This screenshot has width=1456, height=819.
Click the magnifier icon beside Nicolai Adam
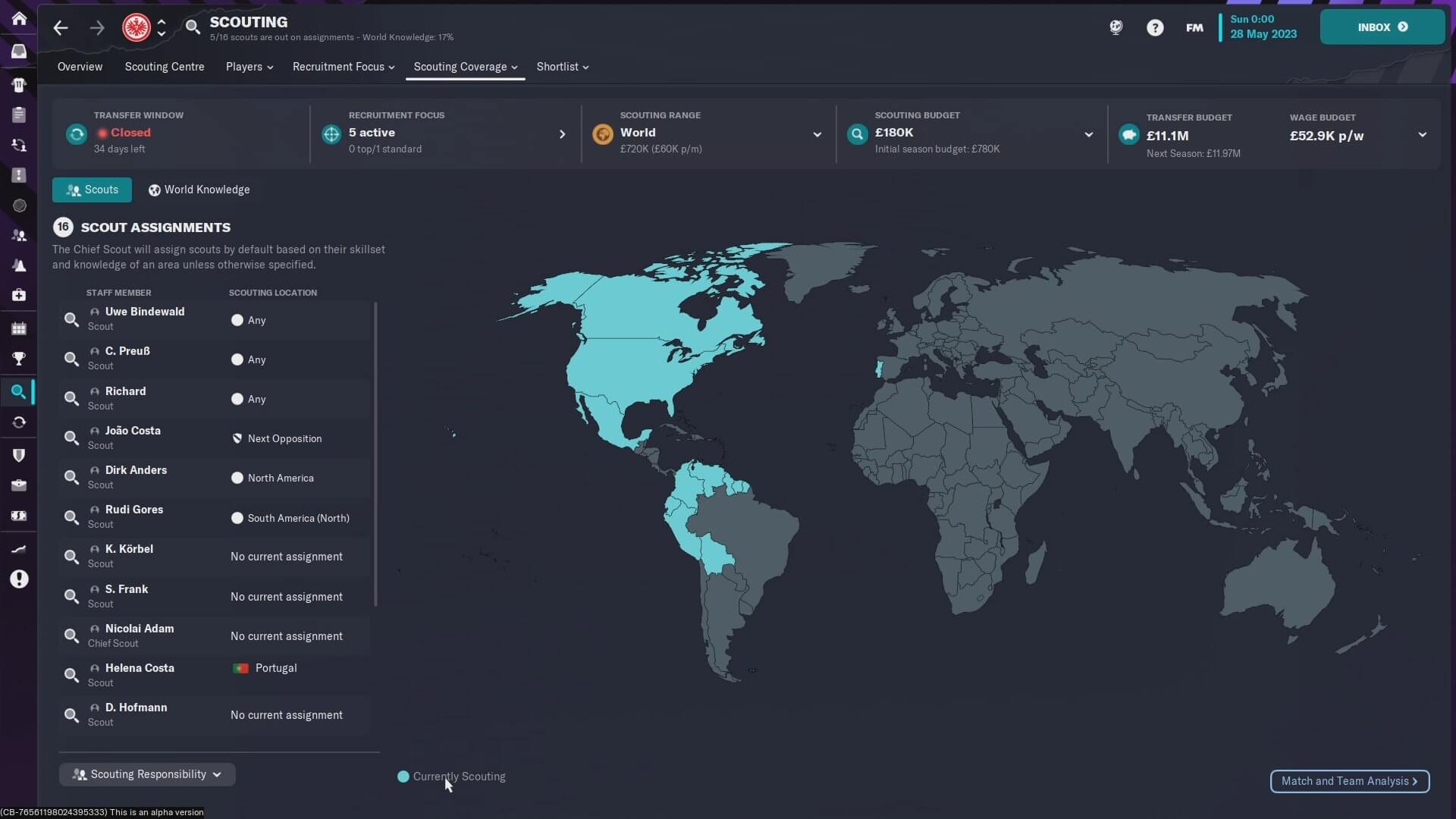coord(71,635)
